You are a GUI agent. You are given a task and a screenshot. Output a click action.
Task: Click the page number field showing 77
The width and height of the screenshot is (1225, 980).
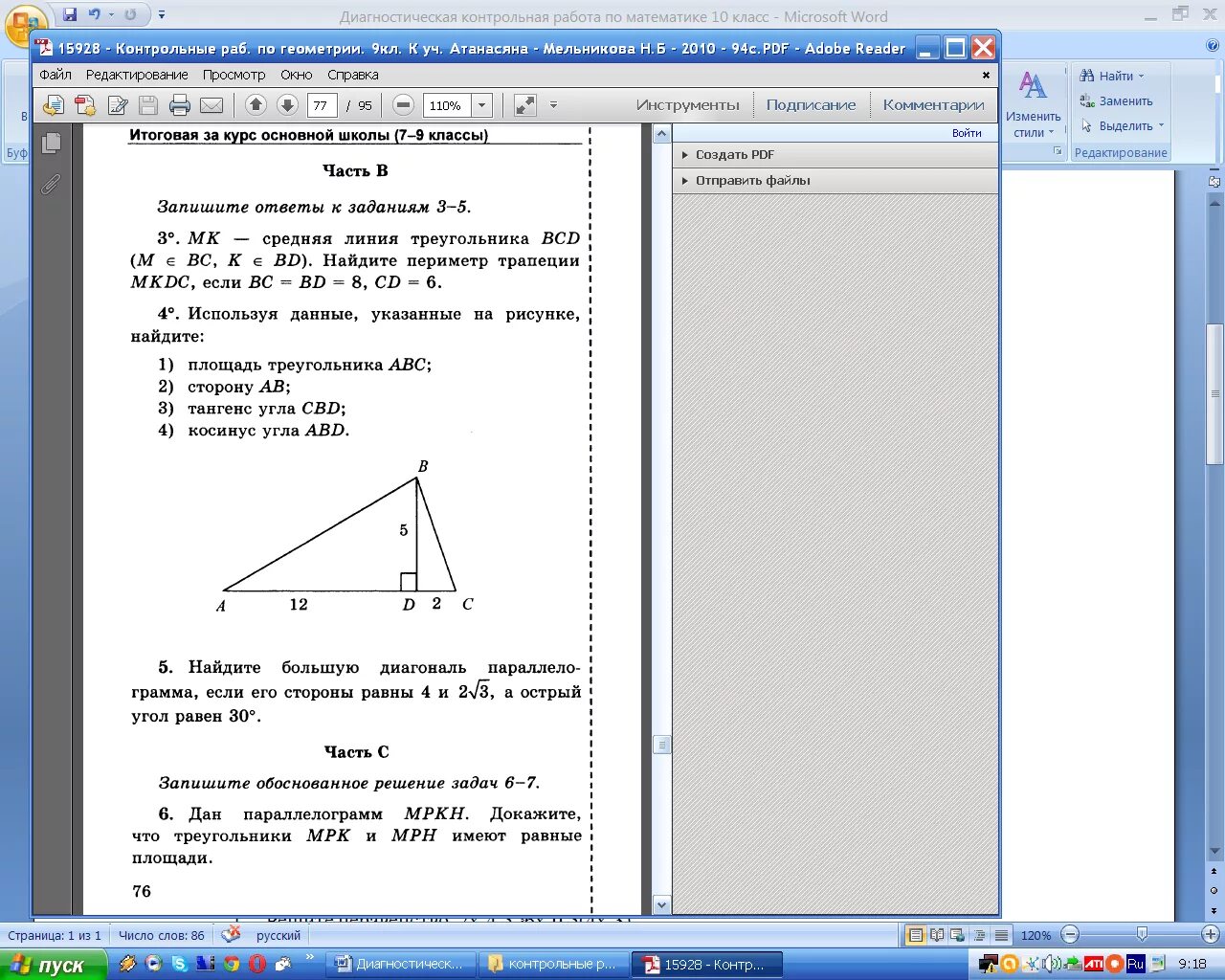[323, 105]
